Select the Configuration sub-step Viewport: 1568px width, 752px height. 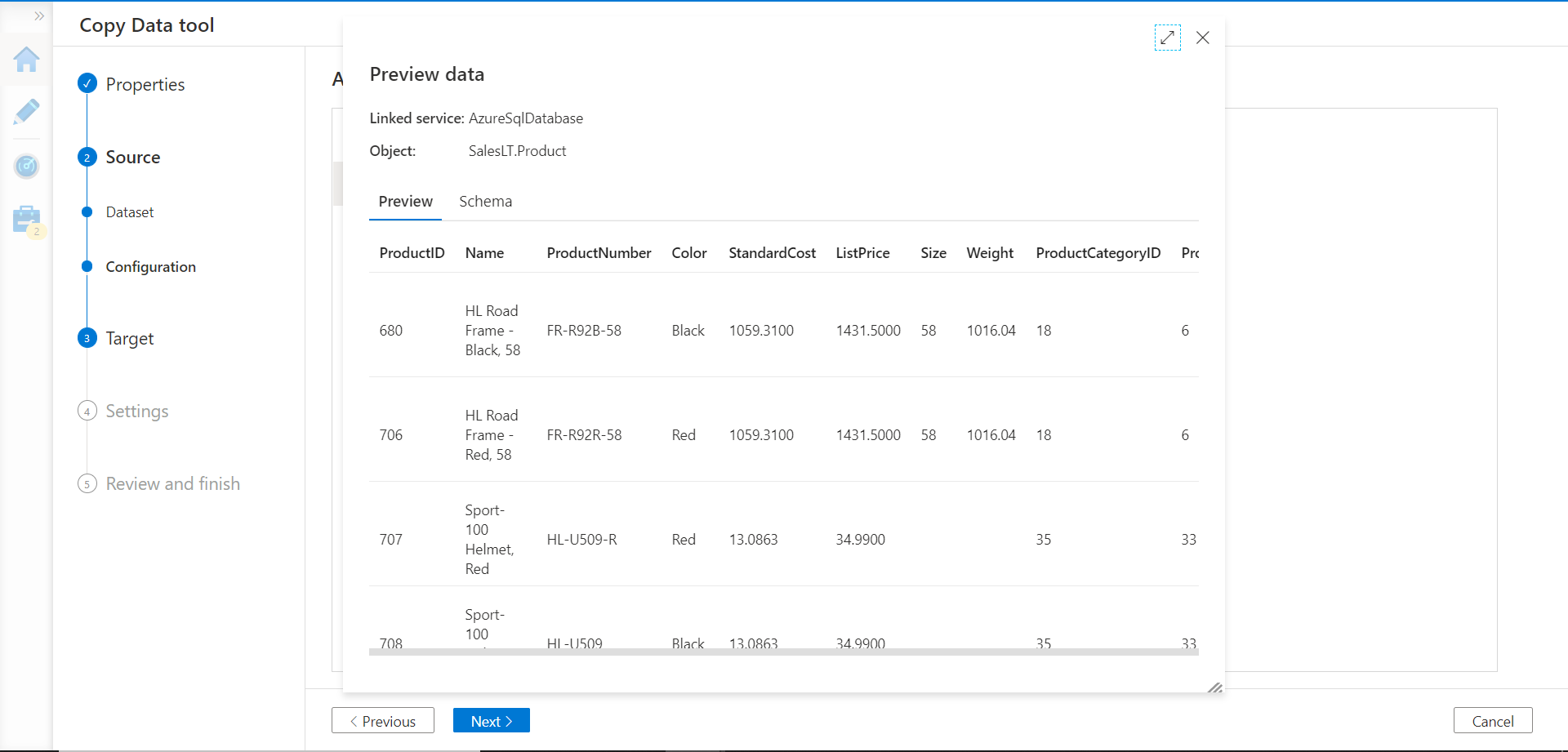pos(150,267)
